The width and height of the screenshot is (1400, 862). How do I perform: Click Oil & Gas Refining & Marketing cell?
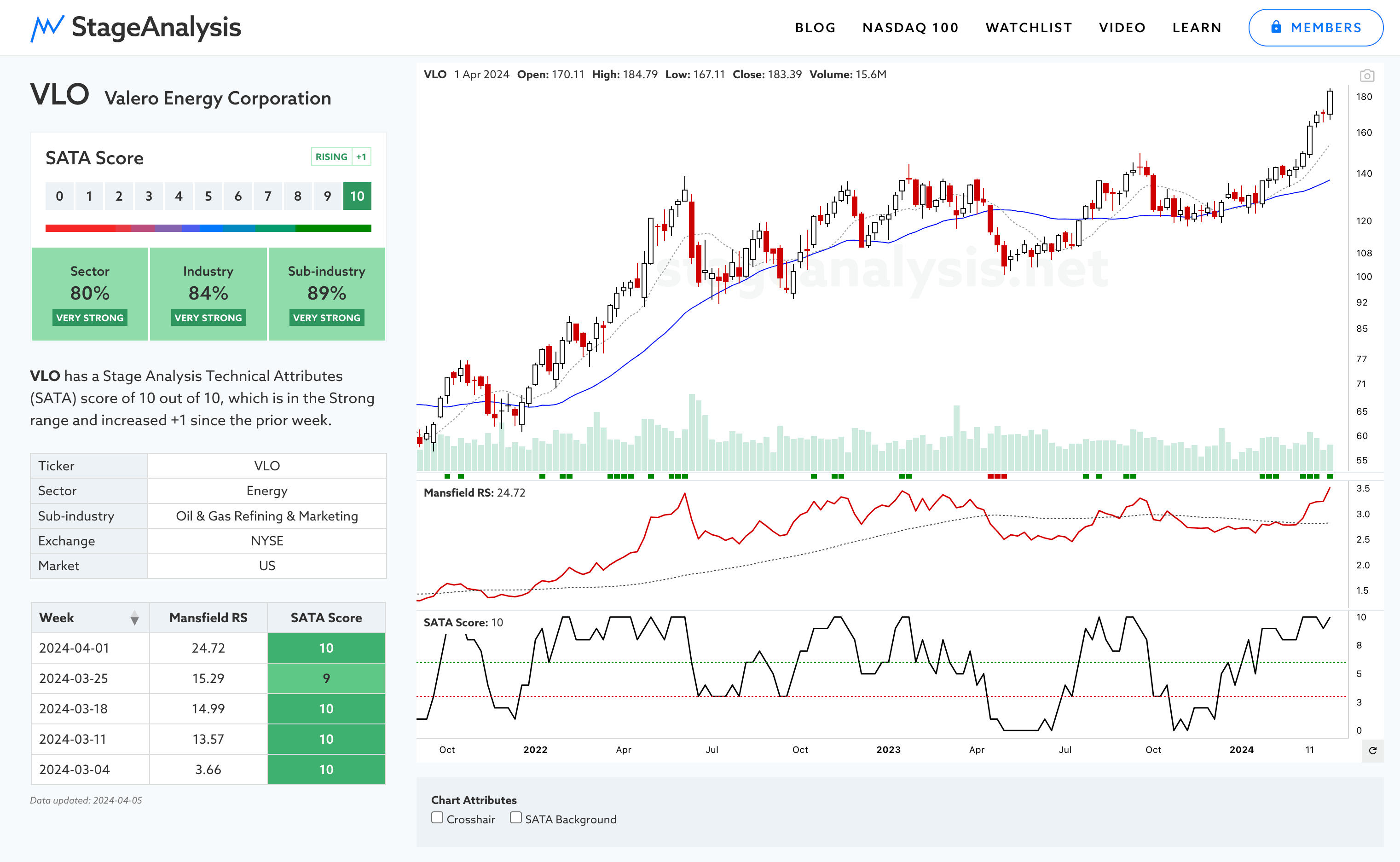[267, 516]
